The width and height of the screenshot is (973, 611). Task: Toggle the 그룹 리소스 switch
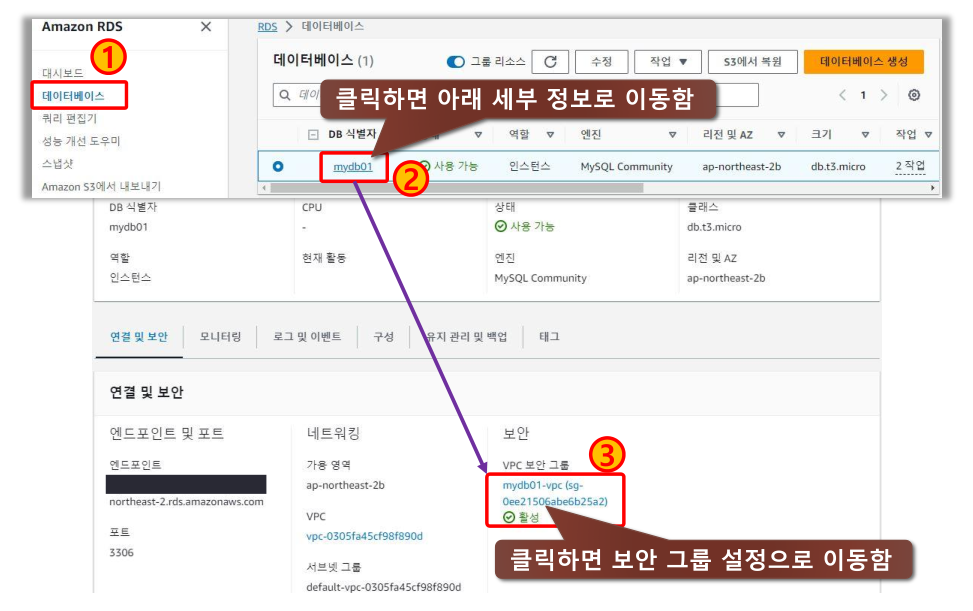tap(455, 61)
